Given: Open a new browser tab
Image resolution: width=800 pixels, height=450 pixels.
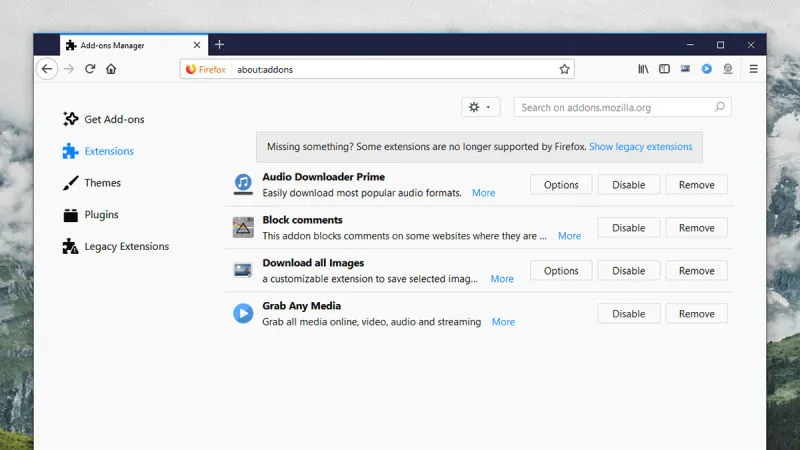Looking at the screenshot, I should tap(219, 45).
